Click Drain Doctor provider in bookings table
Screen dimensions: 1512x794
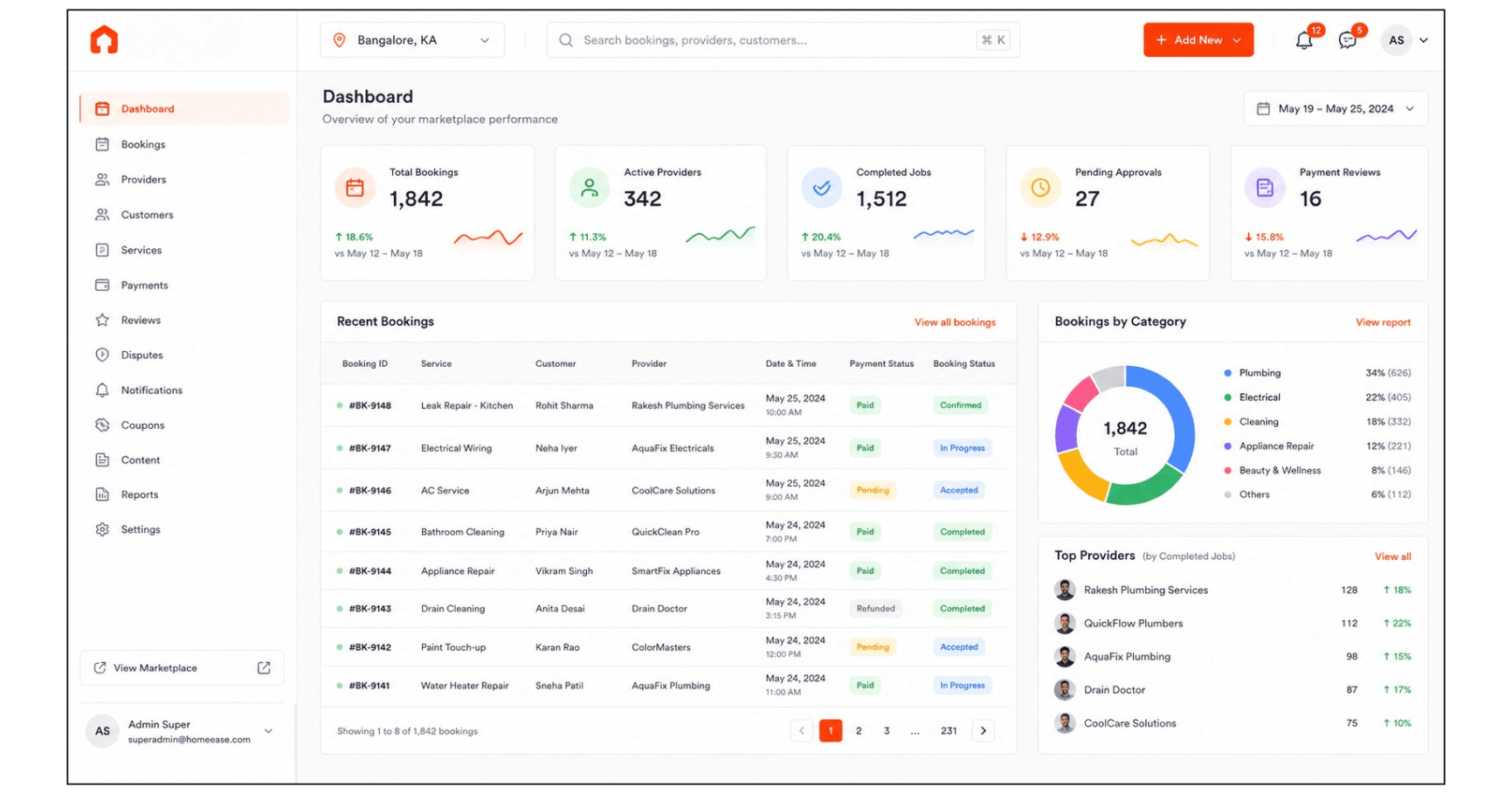659,609
